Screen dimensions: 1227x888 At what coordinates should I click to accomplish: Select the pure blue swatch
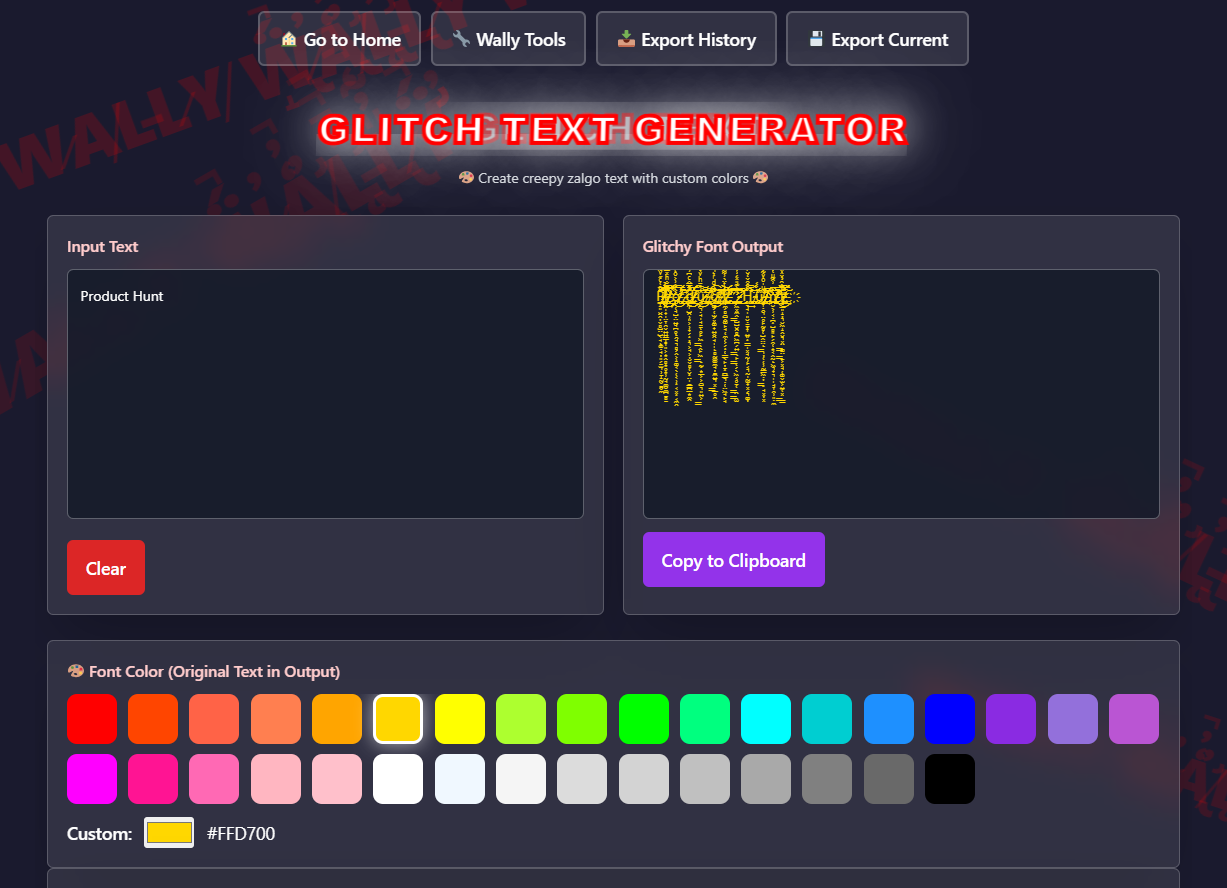(x=950, y=719)
